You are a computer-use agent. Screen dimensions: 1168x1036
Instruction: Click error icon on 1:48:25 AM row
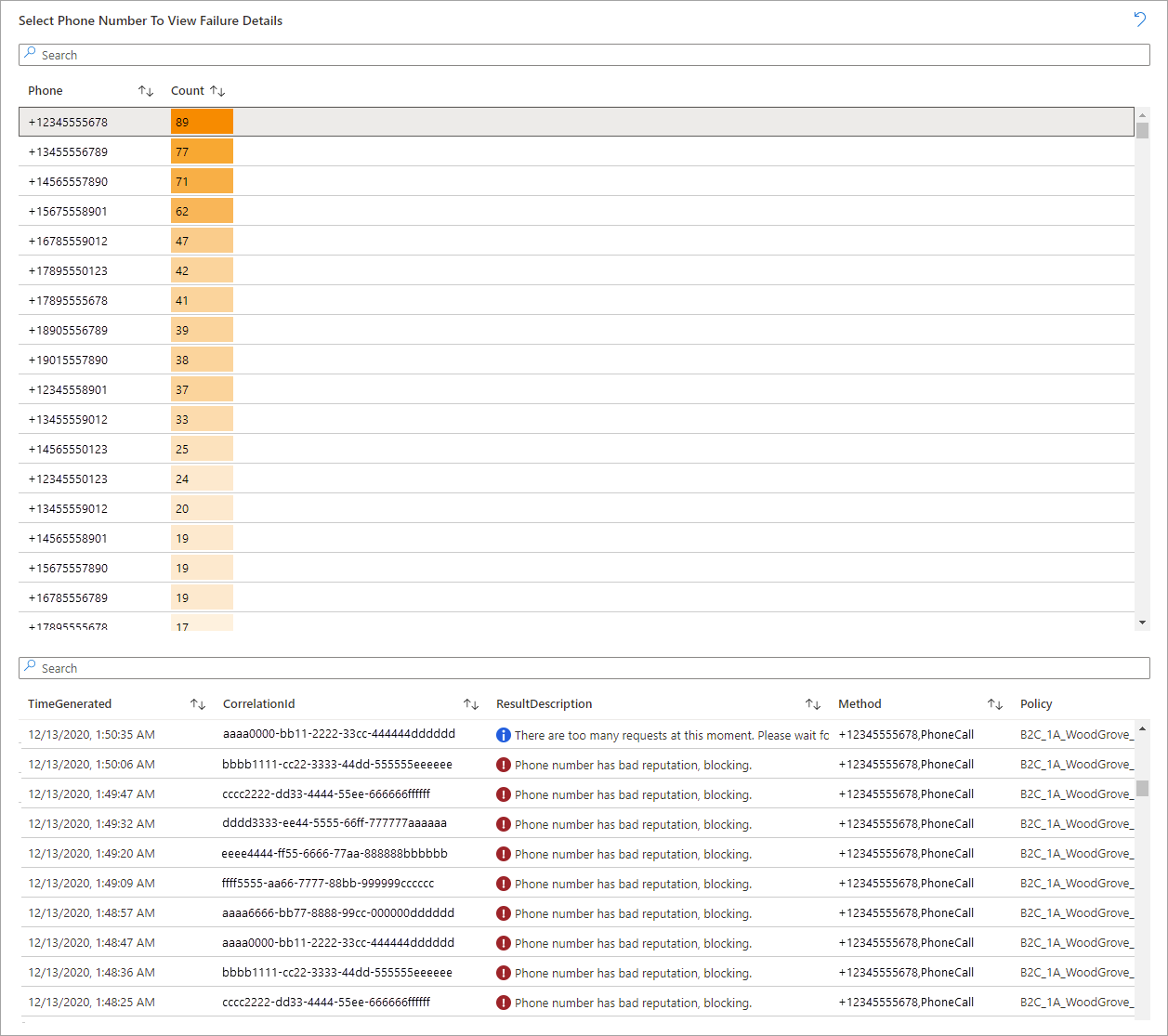pos(504,1003)
